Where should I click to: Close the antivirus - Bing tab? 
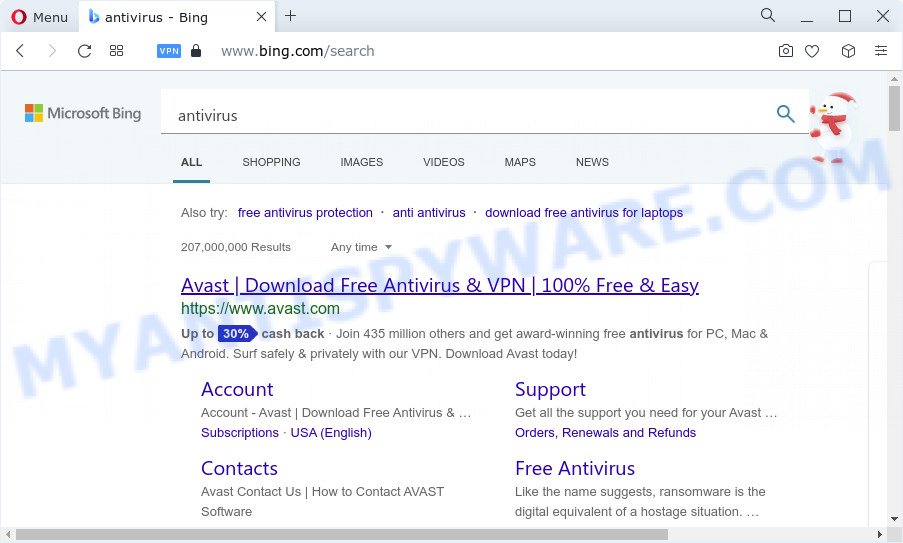[x=261, y=17]
